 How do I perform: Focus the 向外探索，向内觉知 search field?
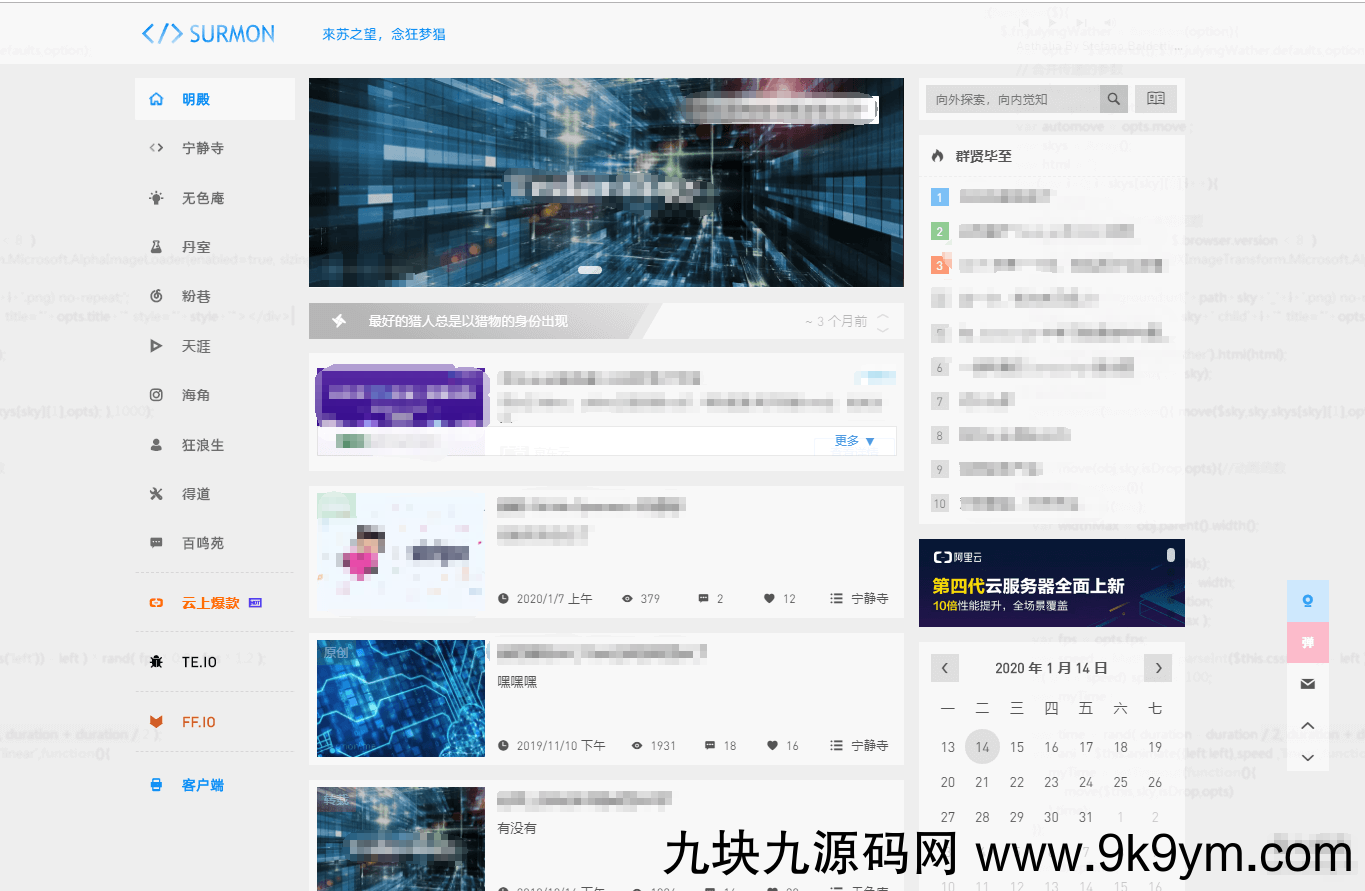point(1013,99)
